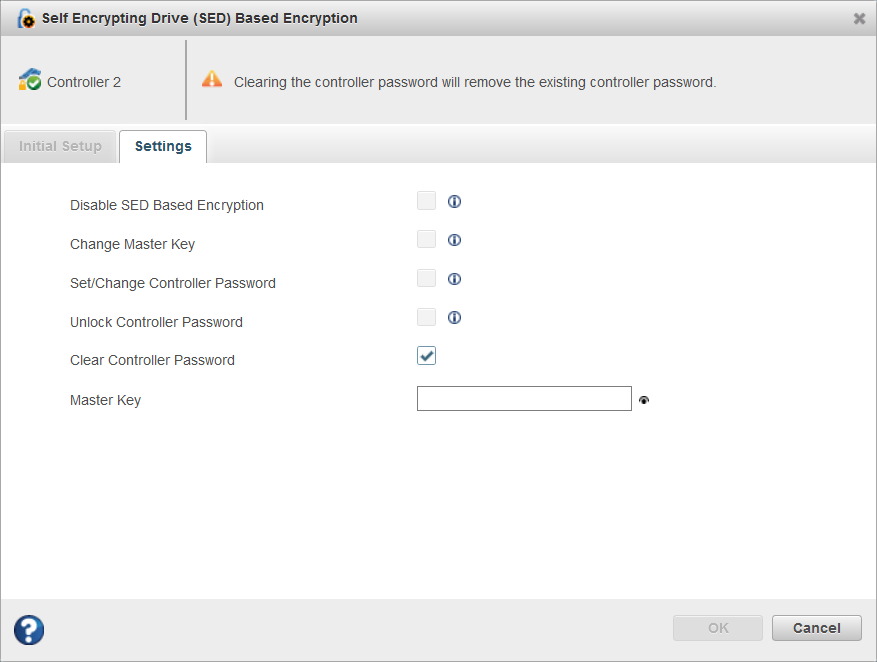The height and width of the screenshot is (662, 877).
Task: Enable Set/Change Controller Password
Action: coord(426,278)
